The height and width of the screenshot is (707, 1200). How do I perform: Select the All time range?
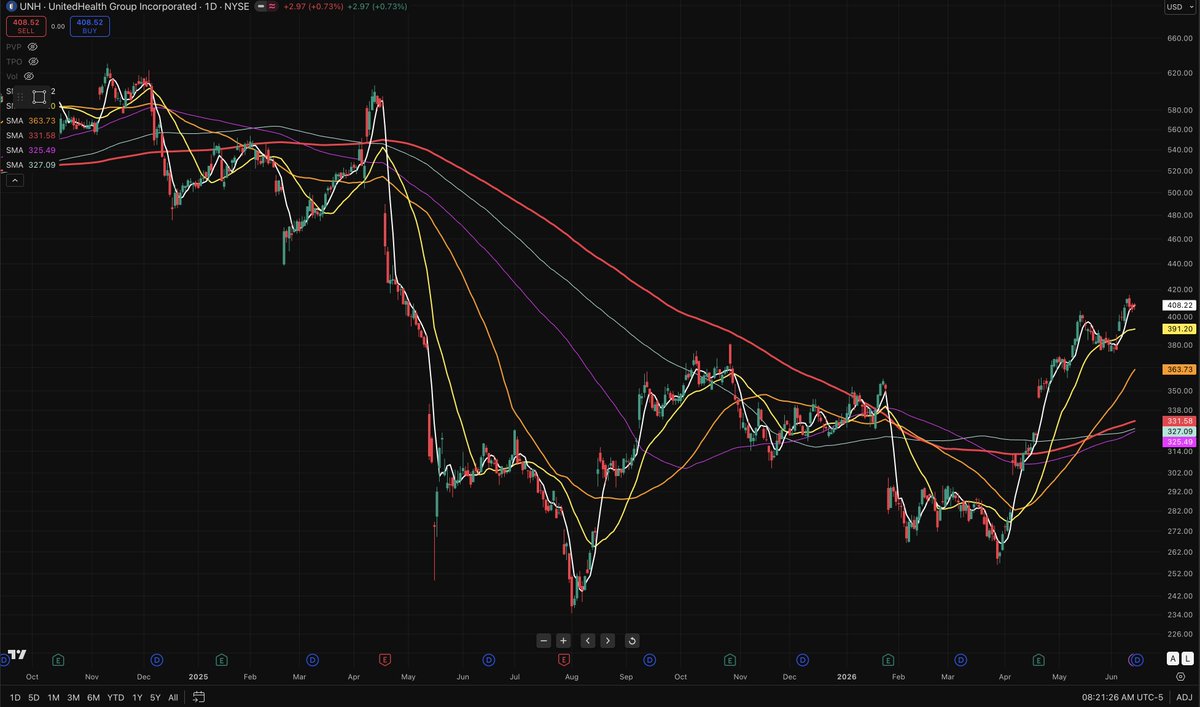point(173,697)
